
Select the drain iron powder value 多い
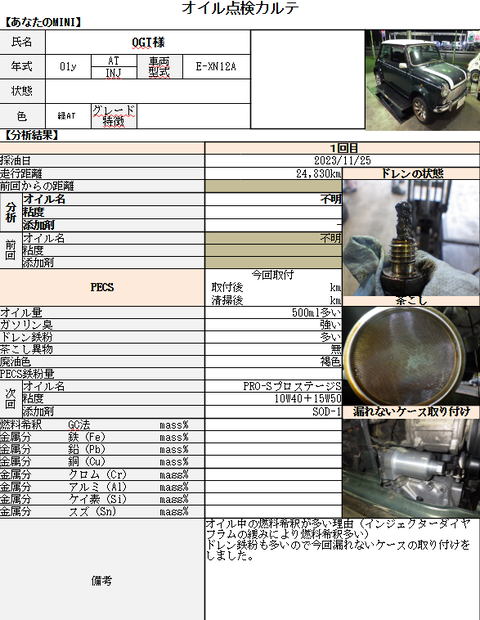274,337
